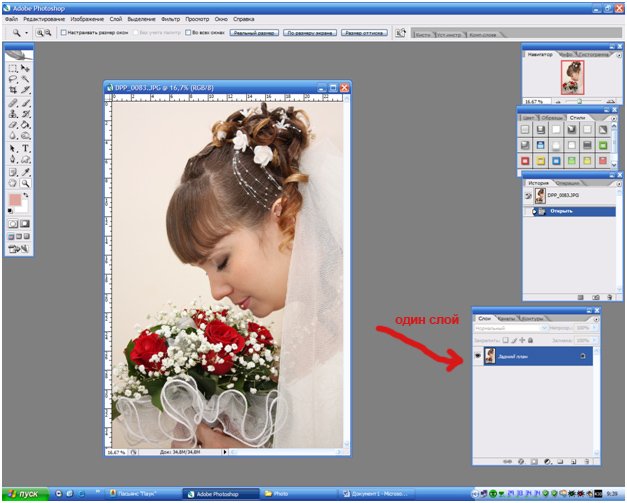Screen dimensions: 627x503
Task: Enable the 'Настраивать размер окон' checkbox
Action: pos(65,33)
